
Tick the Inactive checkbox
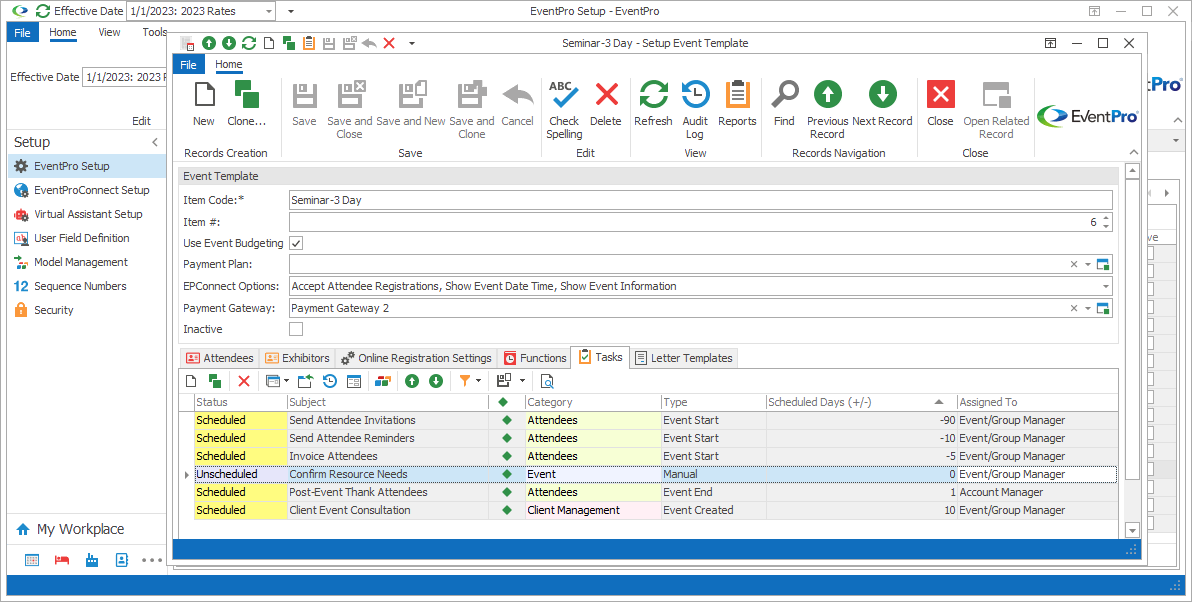coord(296,329)
